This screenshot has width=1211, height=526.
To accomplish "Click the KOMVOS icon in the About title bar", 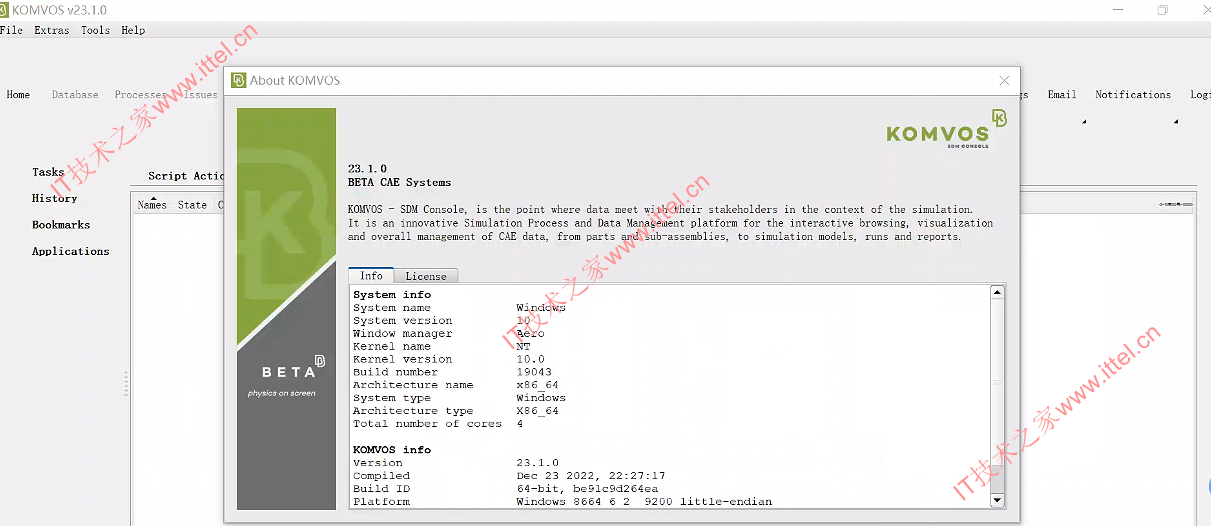I will point(238,80).
